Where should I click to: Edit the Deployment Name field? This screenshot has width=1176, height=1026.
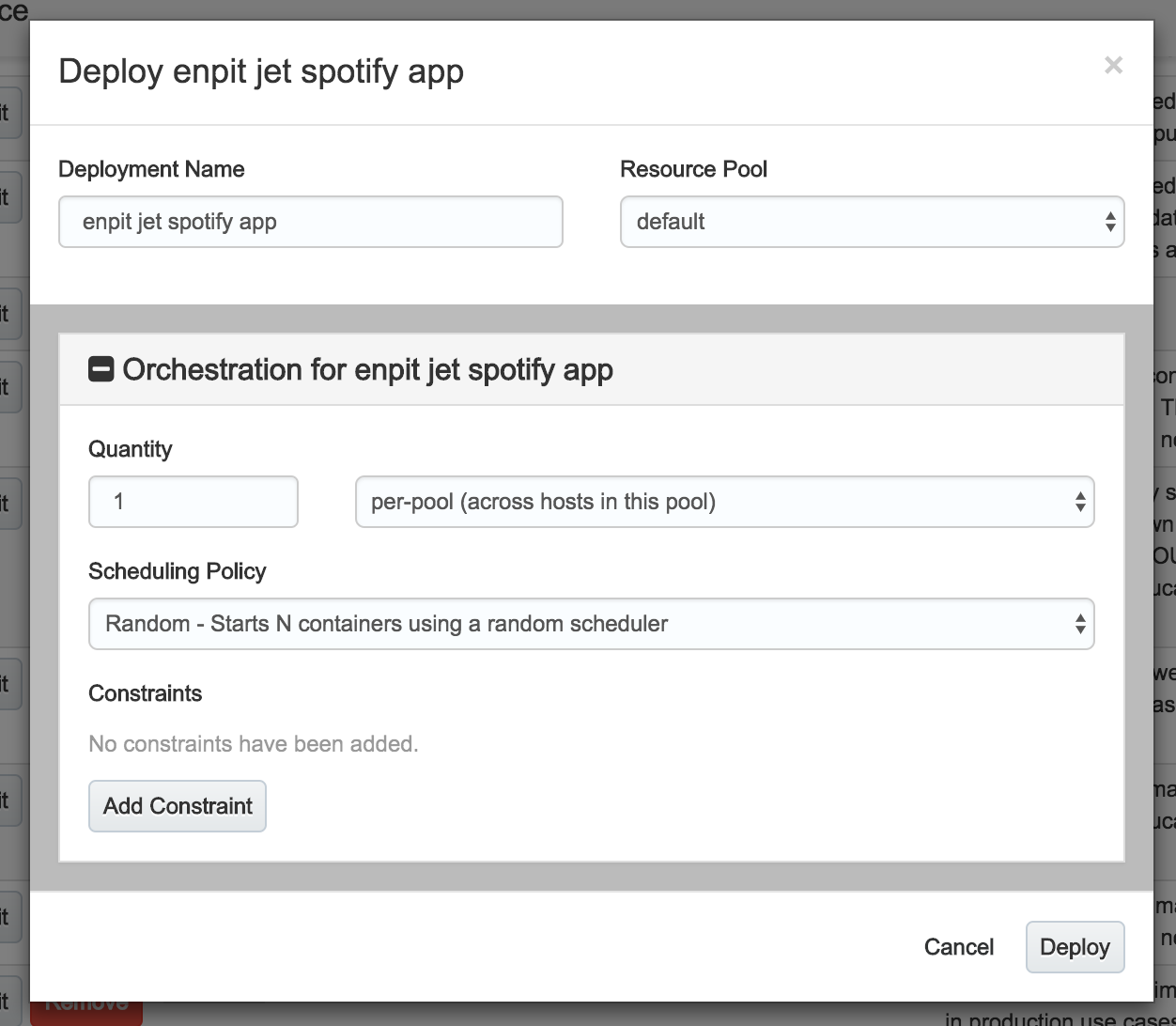coord(311,222)
